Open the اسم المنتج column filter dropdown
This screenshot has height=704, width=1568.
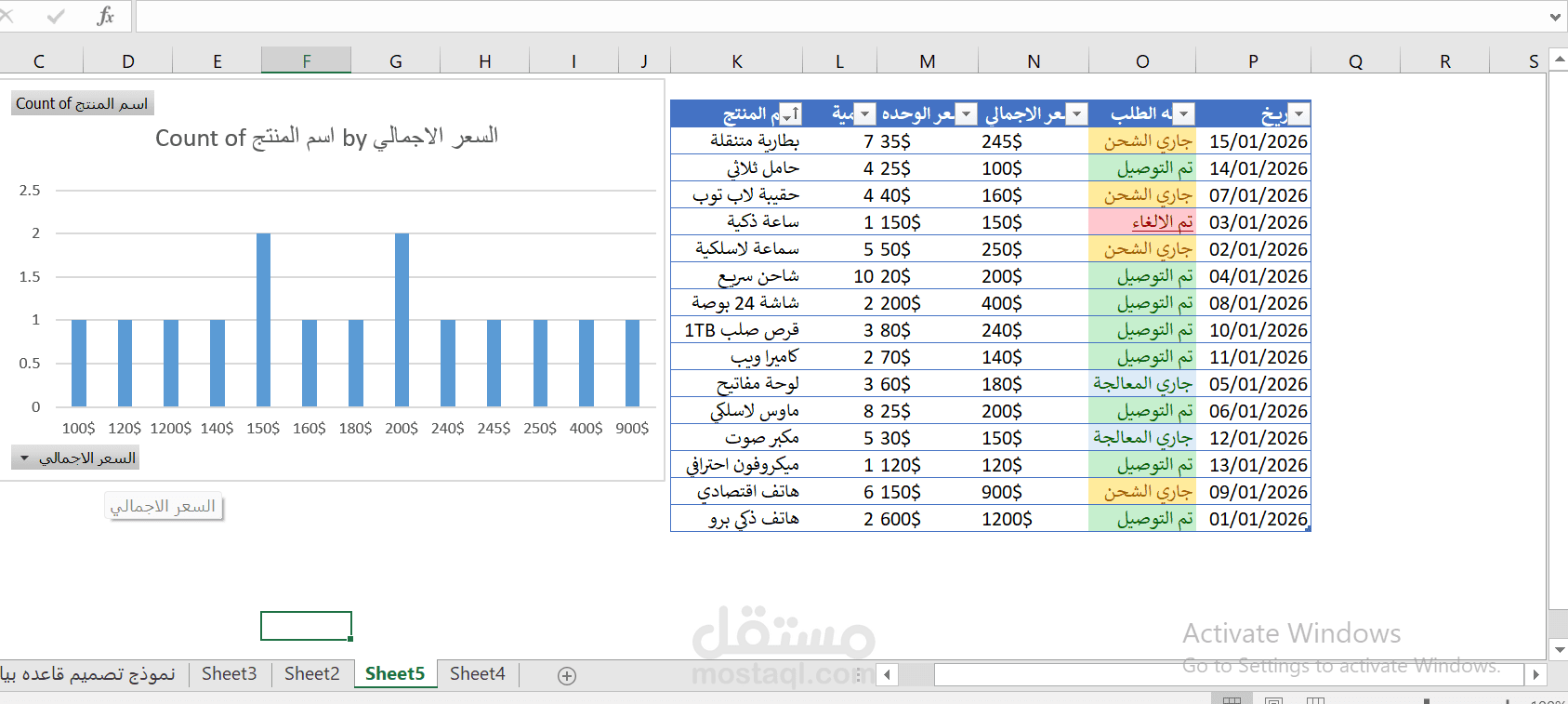(790, 114)
